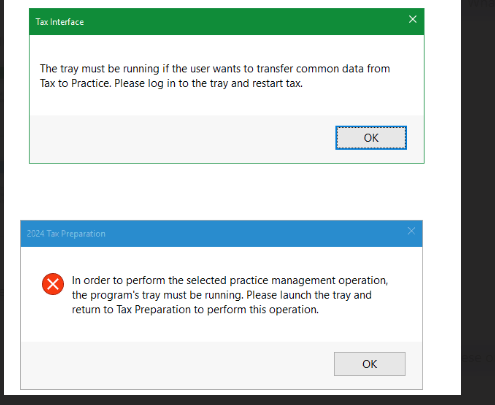The image size is (495, 405).
Task: Click the 'In order to perform' error message
Action: (230, 295)
